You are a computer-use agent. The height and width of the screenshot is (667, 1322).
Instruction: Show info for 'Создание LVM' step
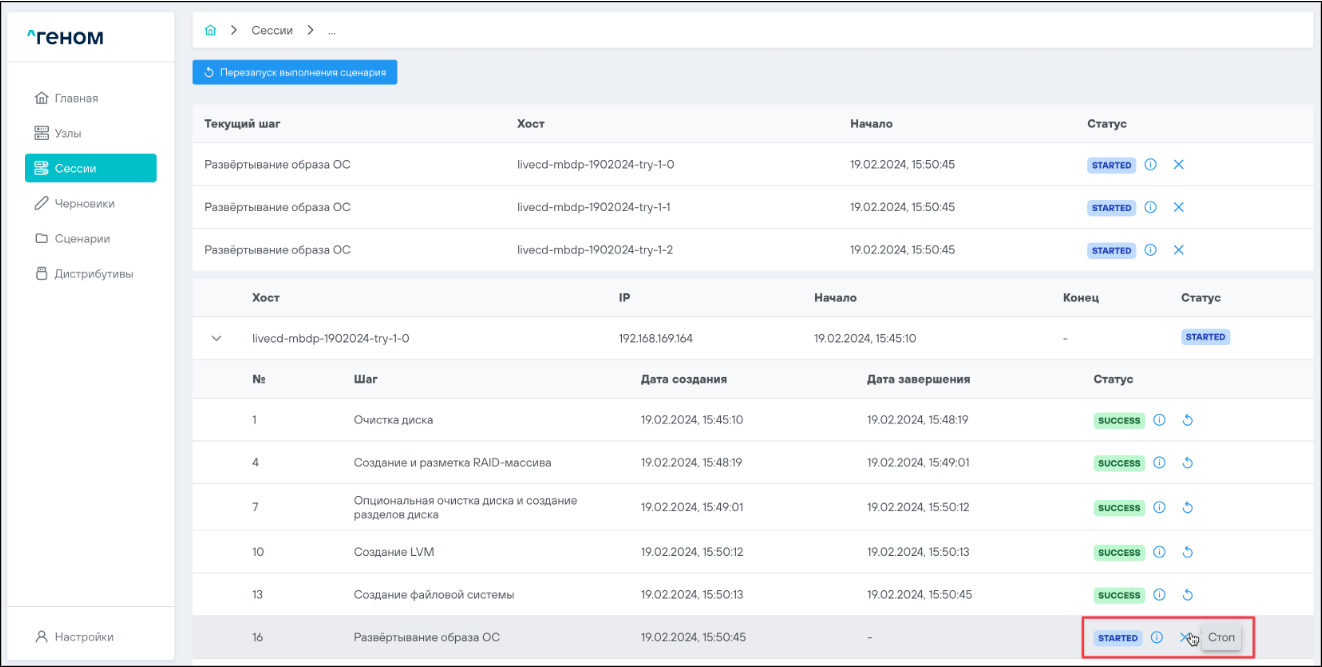coord(1160,552)
